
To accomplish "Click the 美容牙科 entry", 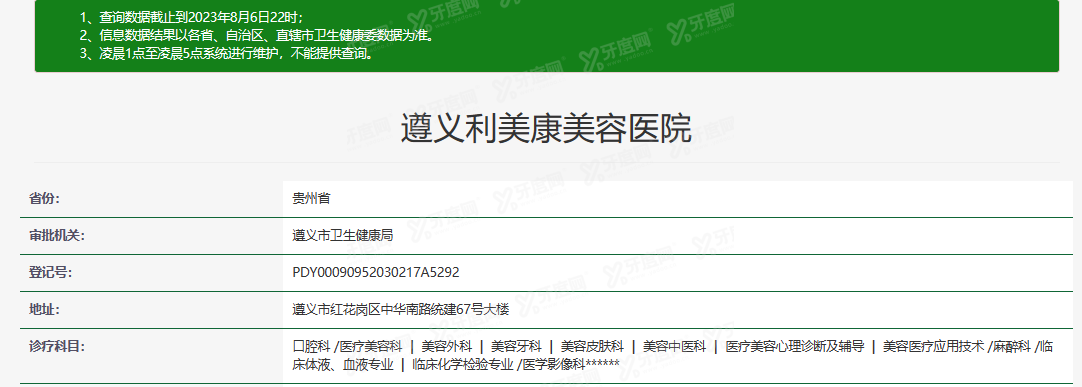I will [x=516, y=346].
